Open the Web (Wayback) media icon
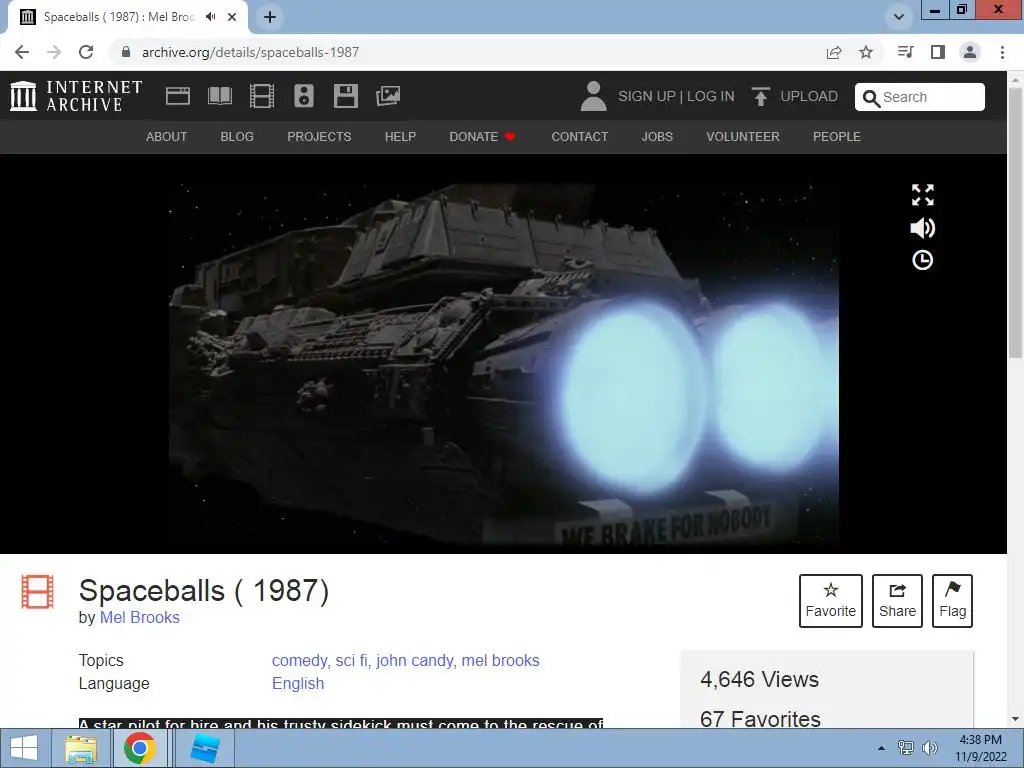The width and height of the screenshot is (1024, 768). [x=178, y=96]
